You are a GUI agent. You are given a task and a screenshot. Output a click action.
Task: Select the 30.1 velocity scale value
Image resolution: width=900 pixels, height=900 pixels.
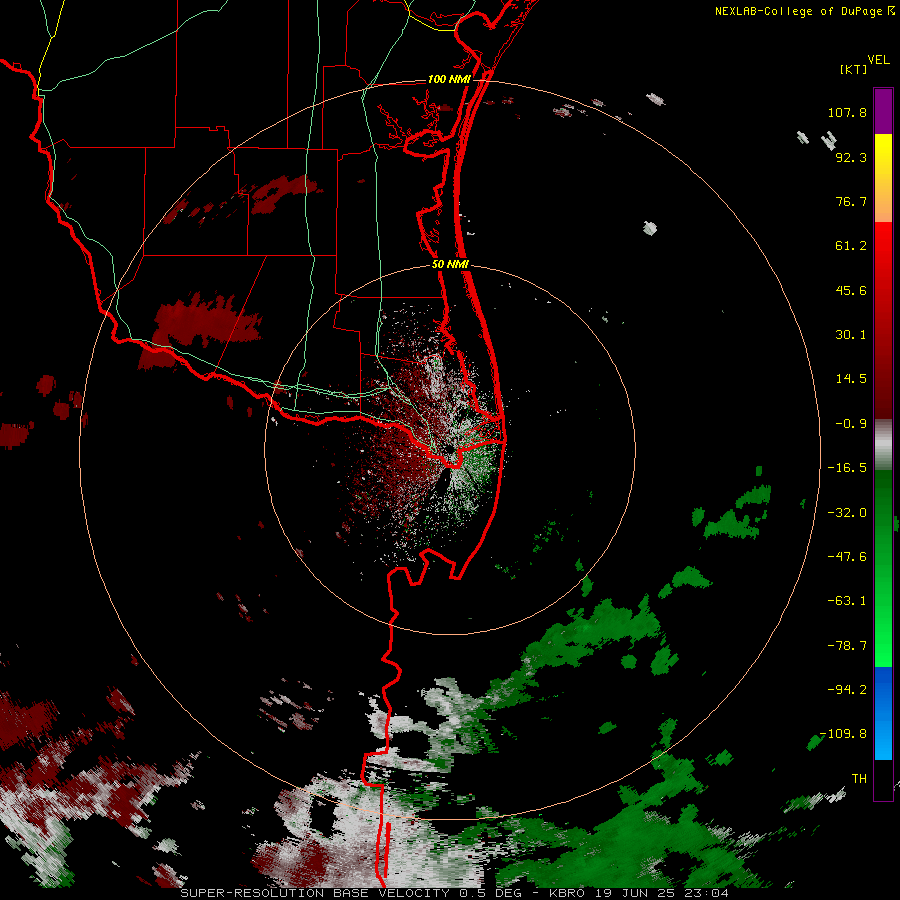point(851,335)
